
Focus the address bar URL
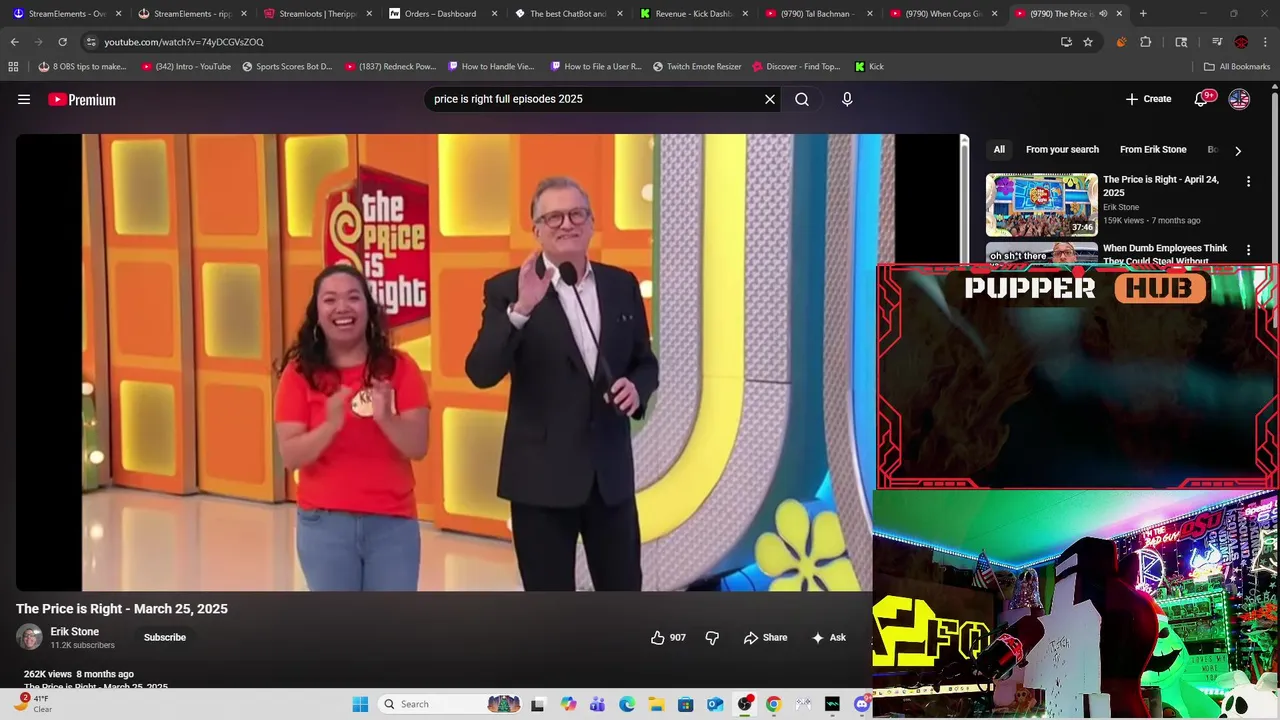coord(184,42)
